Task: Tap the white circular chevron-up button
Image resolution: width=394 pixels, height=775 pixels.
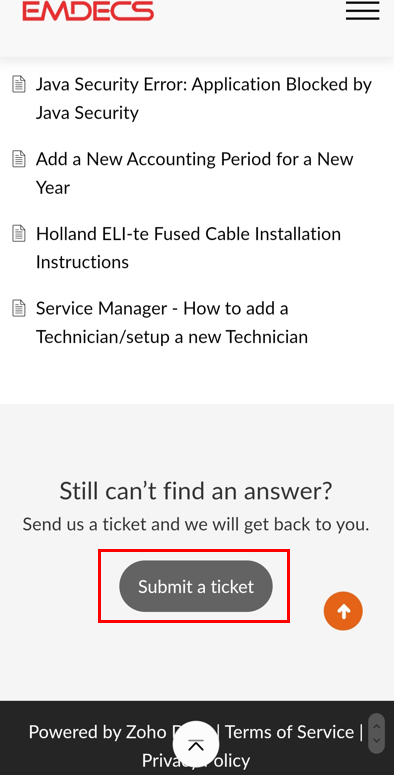Action: point(196,744)
